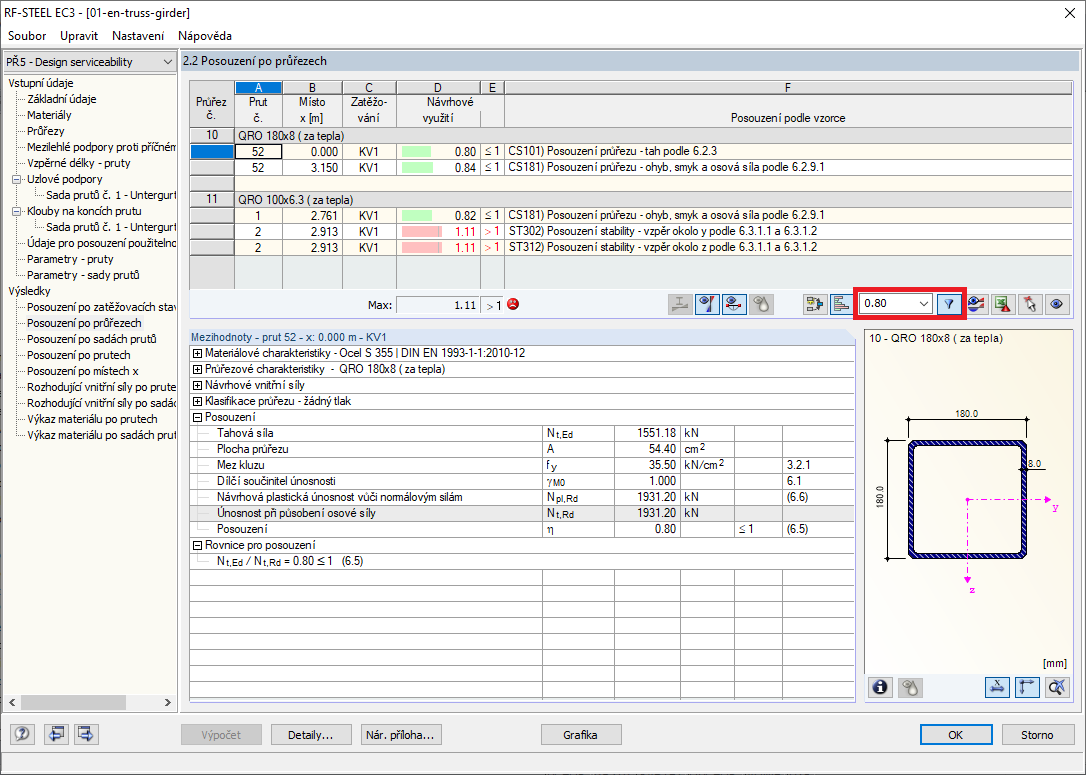Viewport: 1086px width, 775px height.
Task: Open the Nápověda menu
Action: [x=204, y=36]
